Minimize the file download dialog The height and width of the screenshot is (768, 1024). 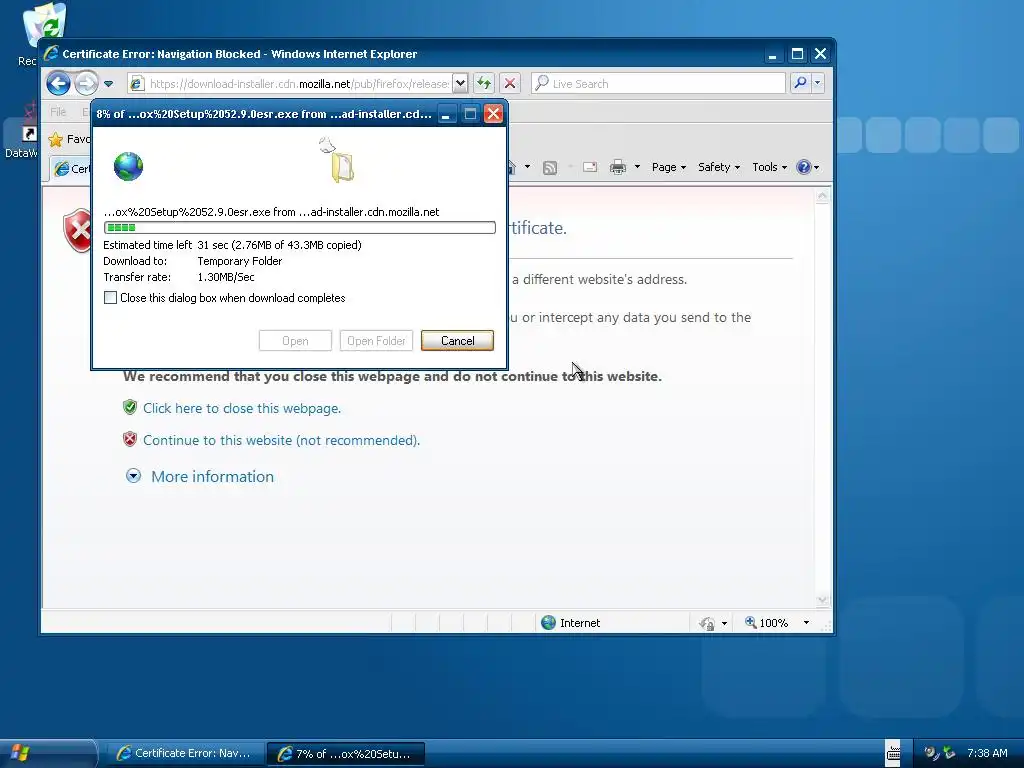(x=446, y=114)
